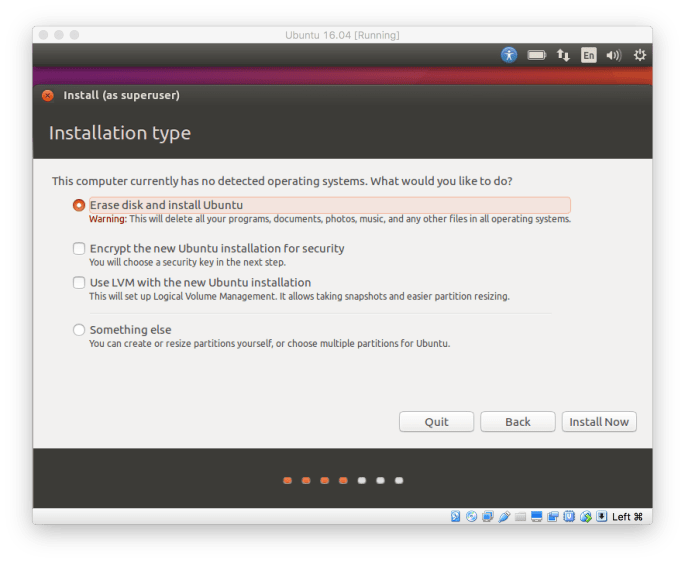Click VirtualBox hard disk activity icon
The height and width of the screenshot is (563, 685).
click(455, 517)
